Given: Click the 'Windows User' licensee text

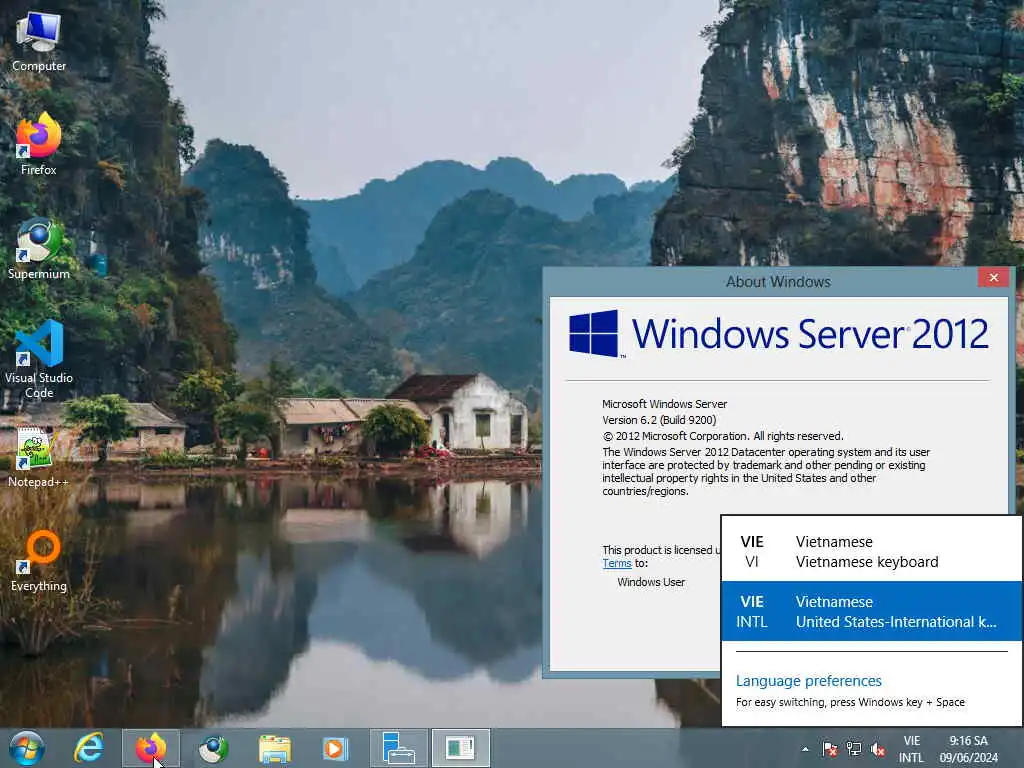Looking at the screenshot, I should [x=651, y=582].
